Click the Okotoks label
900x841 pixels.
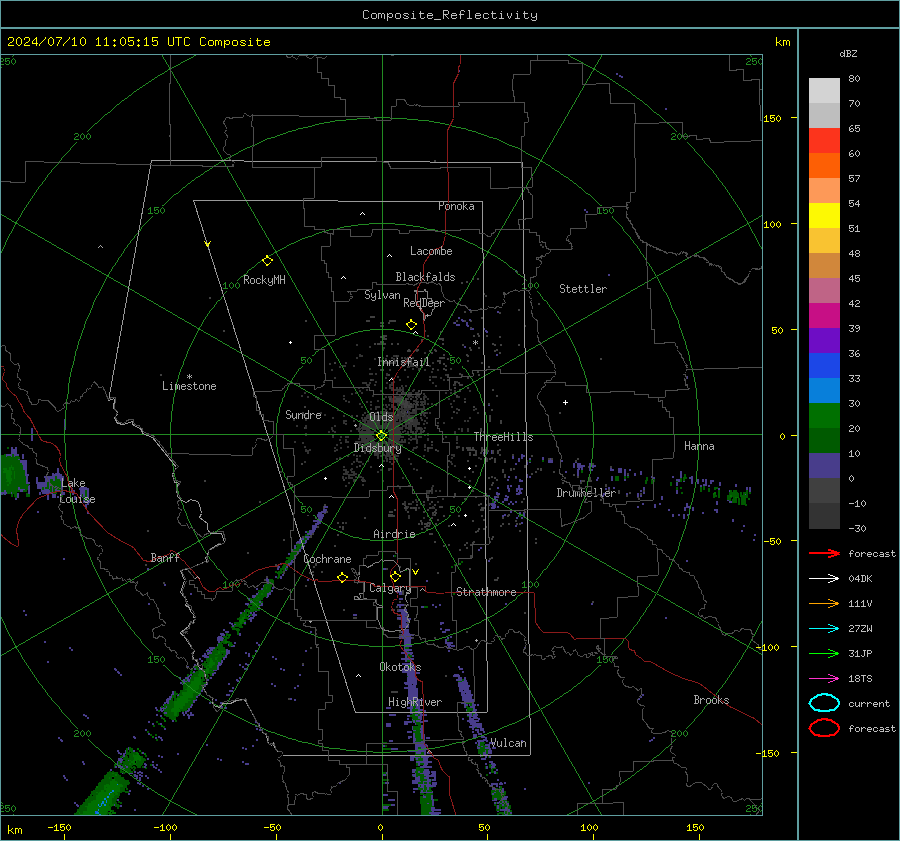click(x=400, y=667)
